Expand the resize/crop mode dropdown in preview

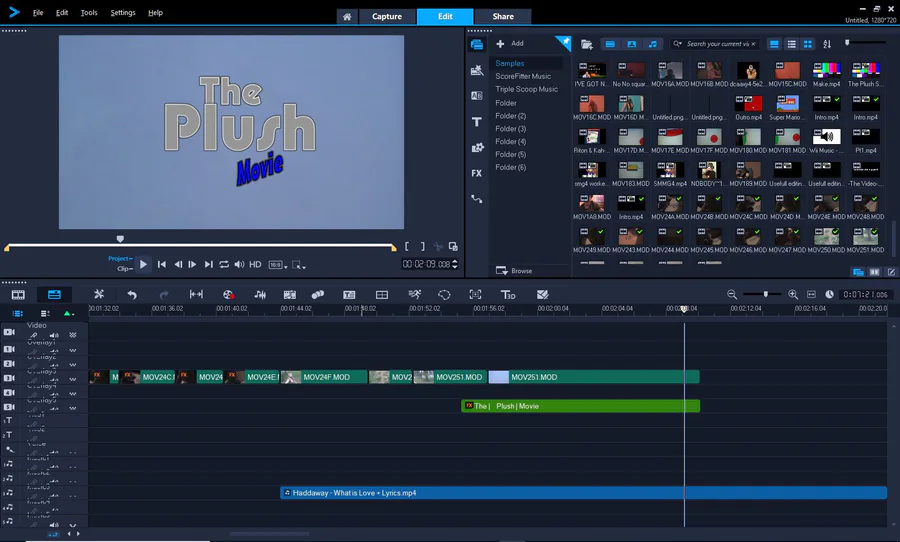coord(299,265)
